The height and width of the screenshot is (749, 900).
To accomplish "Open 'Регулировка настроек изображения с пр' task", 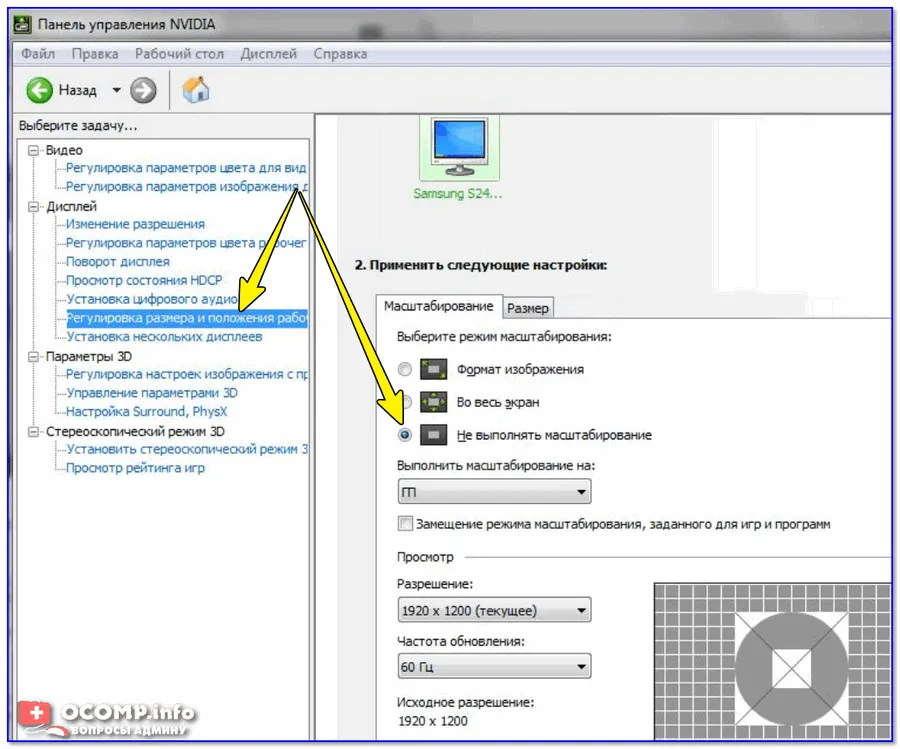I will (187, 374).
